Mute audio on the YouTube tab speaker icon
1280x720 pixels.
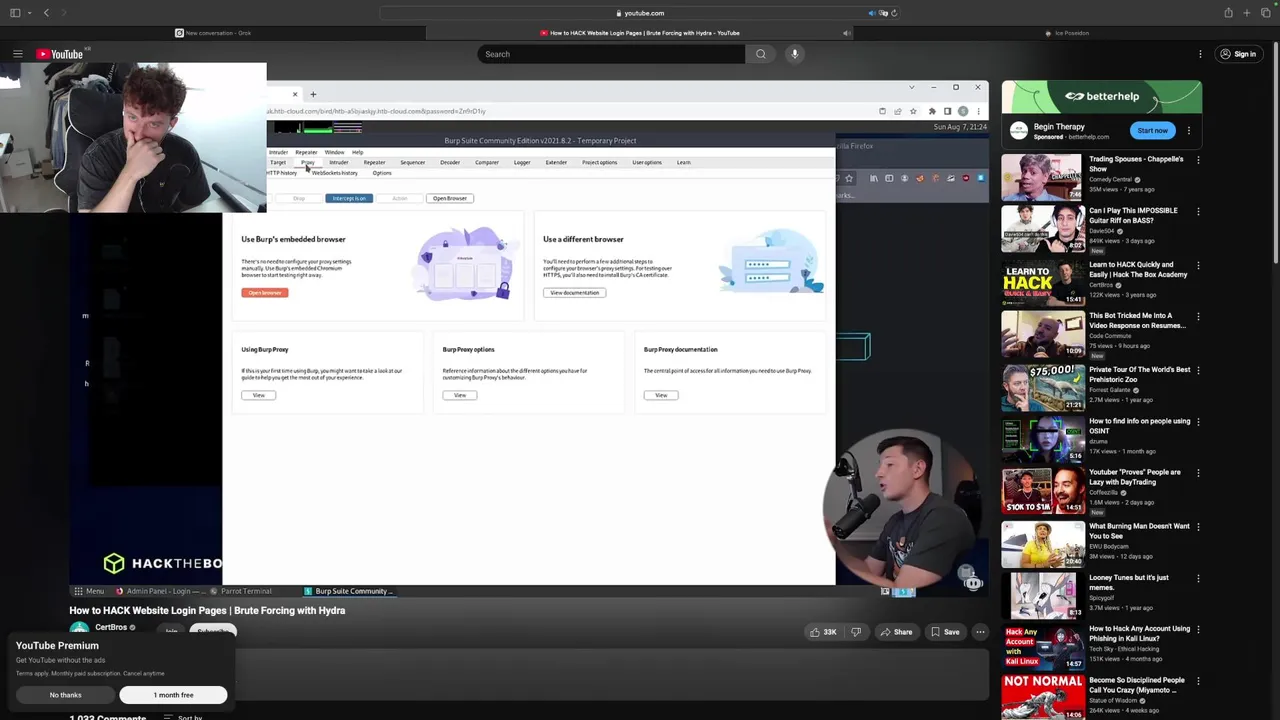point(846,33)
